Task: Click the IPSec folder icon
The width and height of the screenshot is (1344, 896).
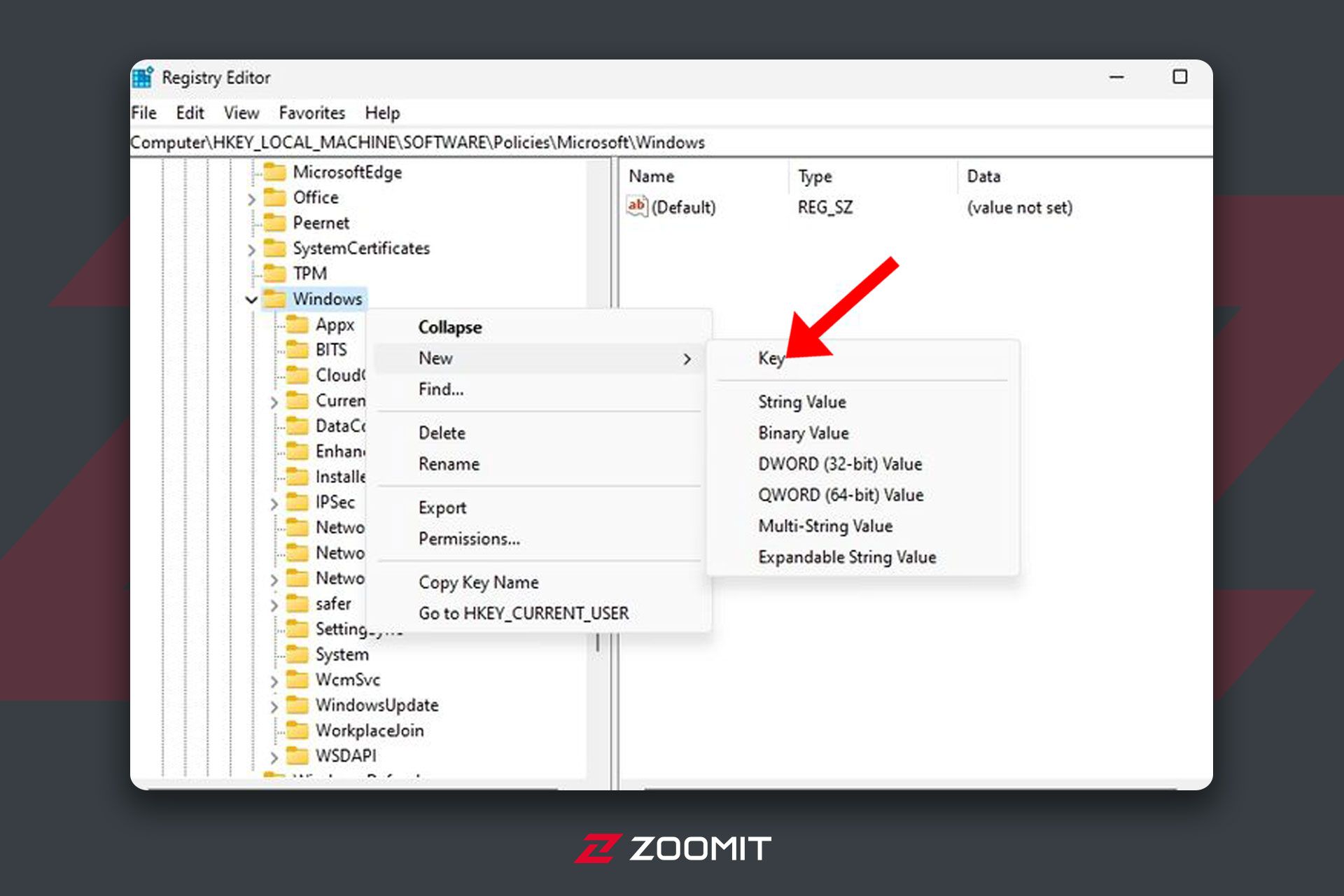Action: 297,502
